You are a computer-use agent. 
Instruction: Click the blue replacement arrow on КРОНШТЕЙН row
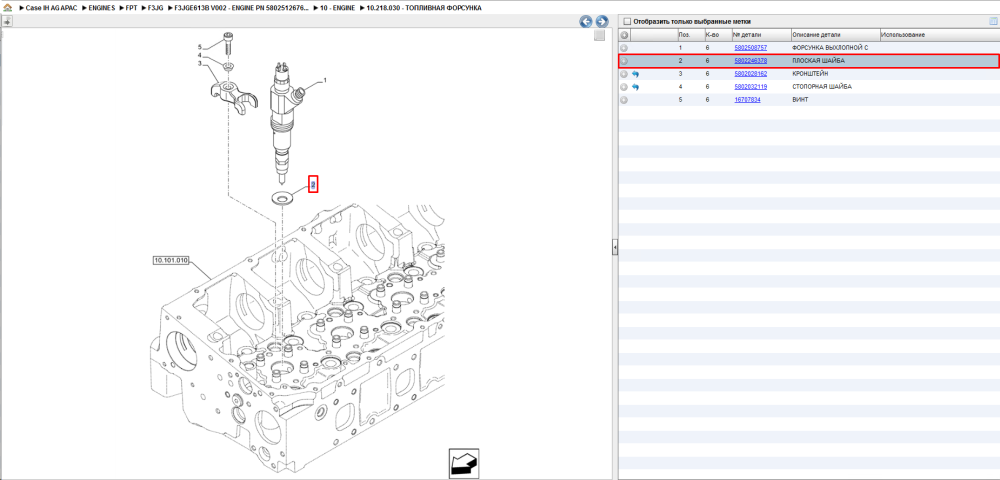point(635,74)
